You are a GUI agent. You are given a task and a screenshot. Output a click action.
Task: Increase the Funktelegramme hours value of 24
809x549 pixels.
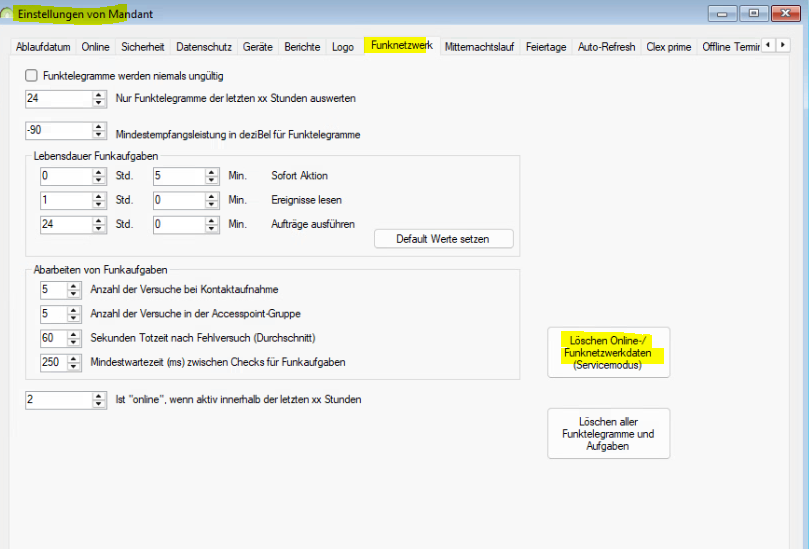(99, 94)
